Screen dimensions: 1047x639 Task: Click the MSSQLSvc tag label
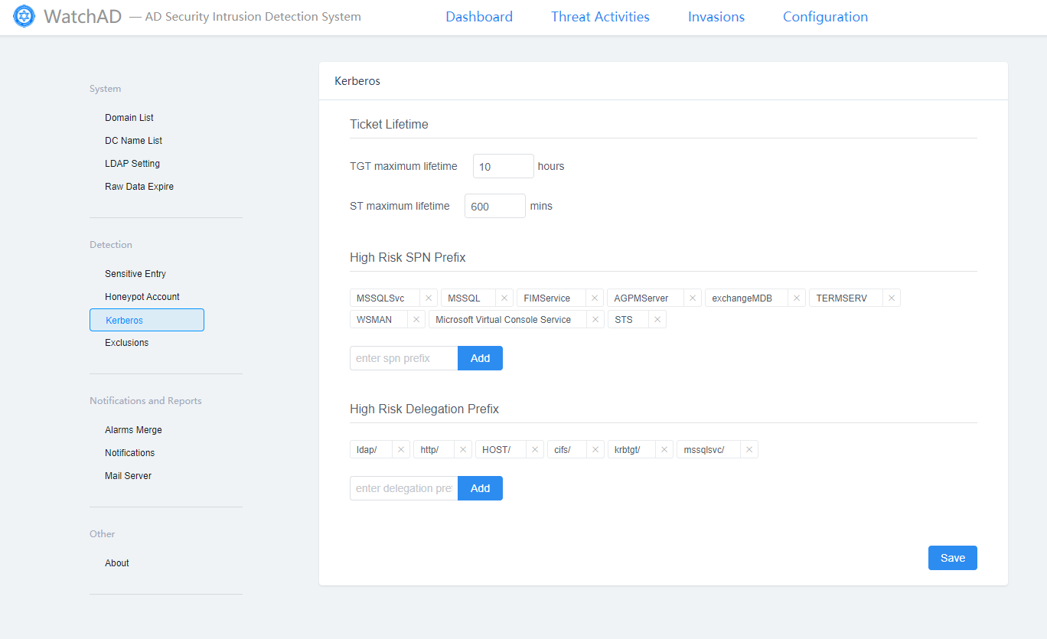pos(380,298)
